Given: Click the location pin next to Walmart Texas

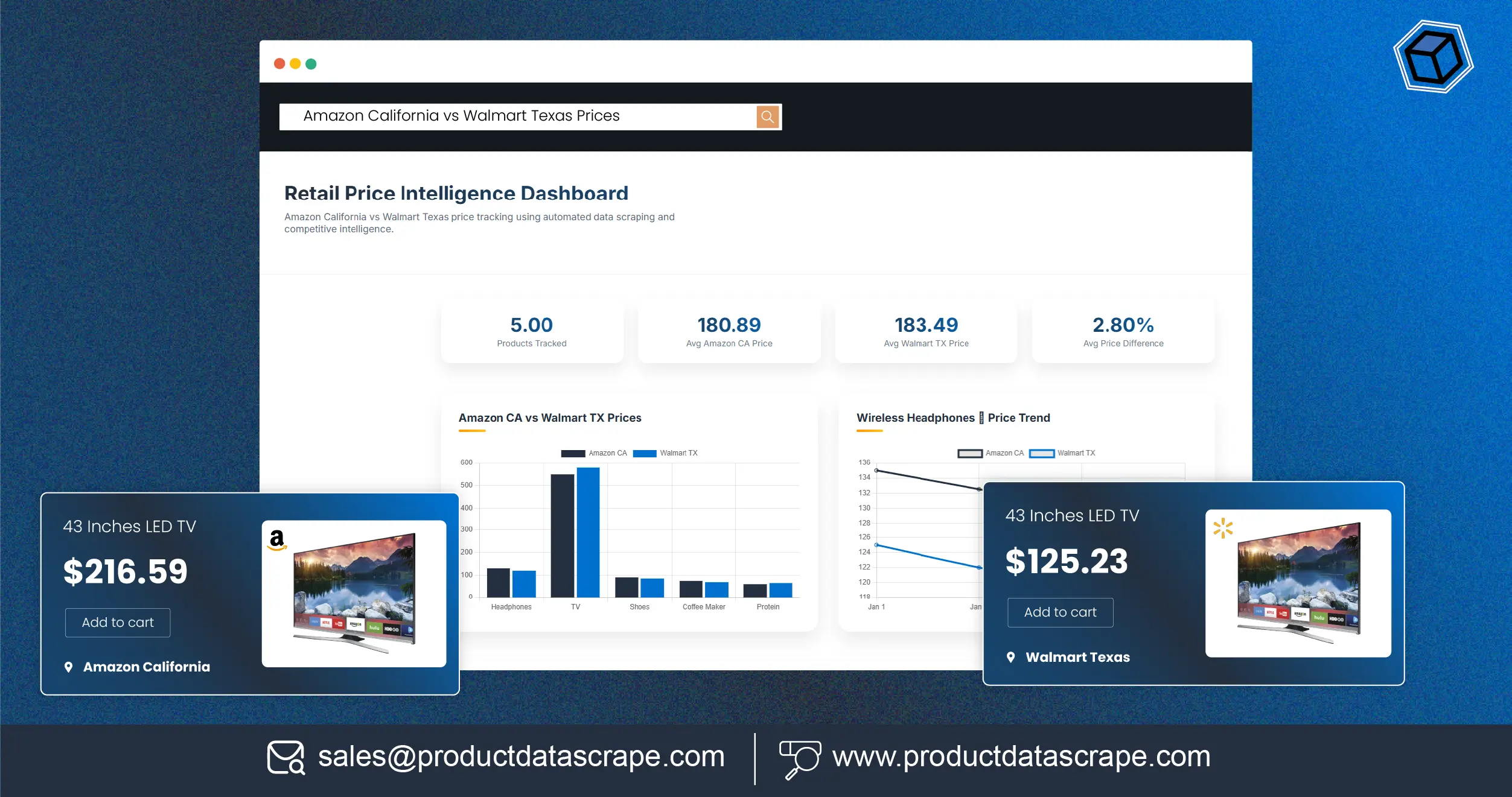Looking at the screenshot, I should coord(1012,657).
